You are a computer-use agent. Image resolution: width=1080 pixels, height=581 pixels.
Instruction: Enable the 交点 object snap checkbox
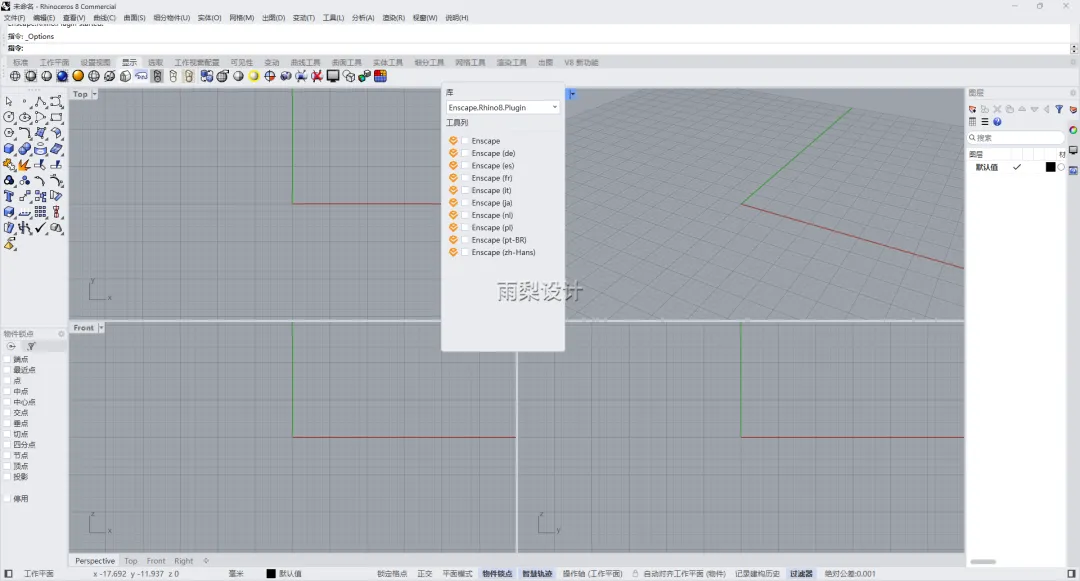coord(8,412)
